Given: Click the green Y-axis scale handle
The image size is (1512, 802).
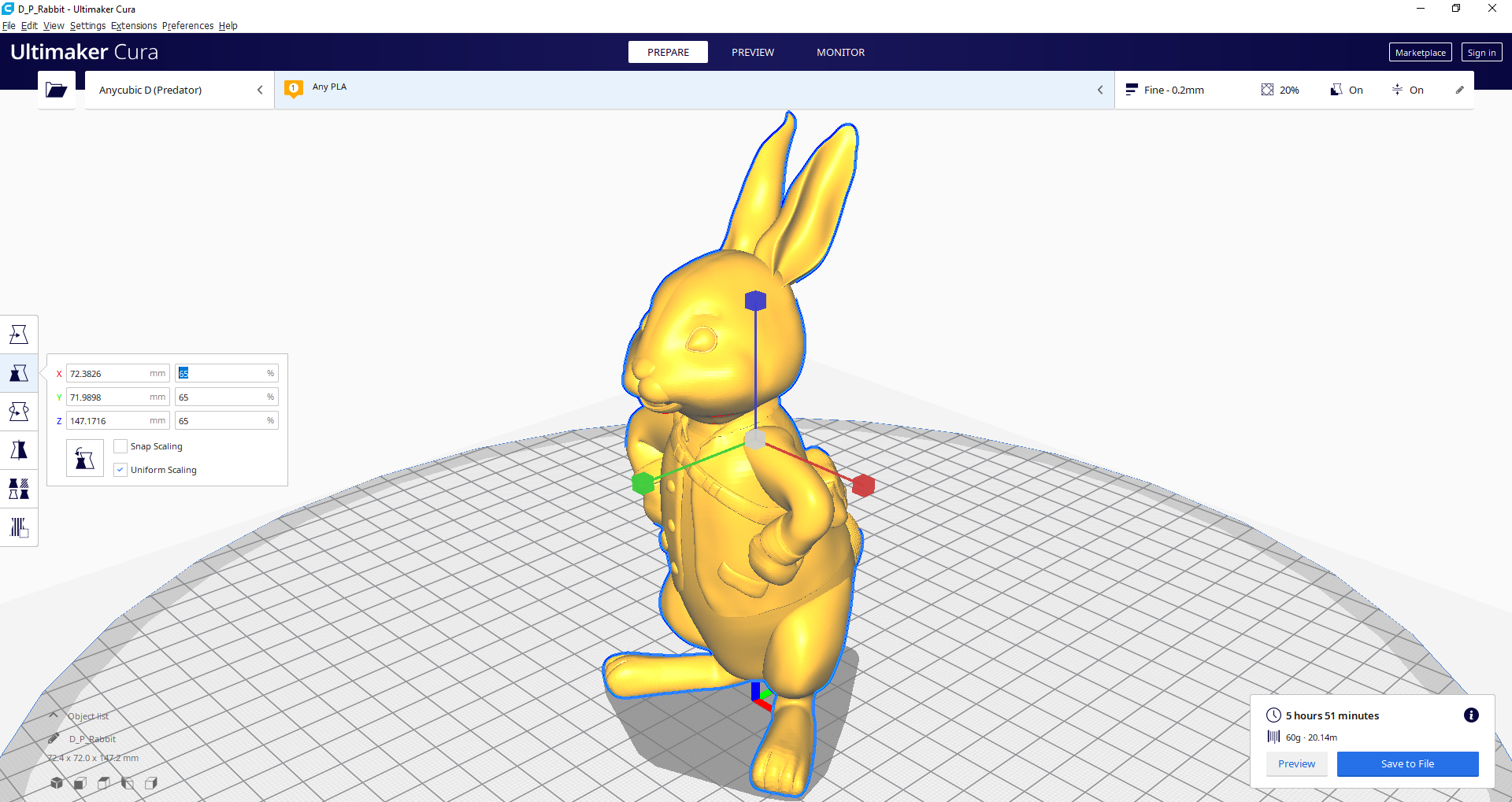Looking at the screenshot, I should tap(643, 482).
